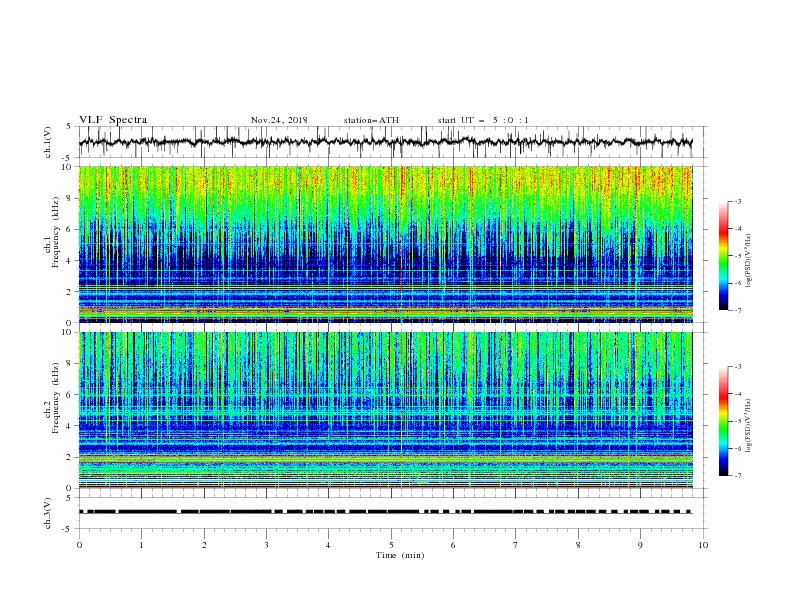Click the ch.1 "Frequency (kHz)" axis label
Image resolution: width=792 pixels, height=612 pixels.
(x=56, y=233)
